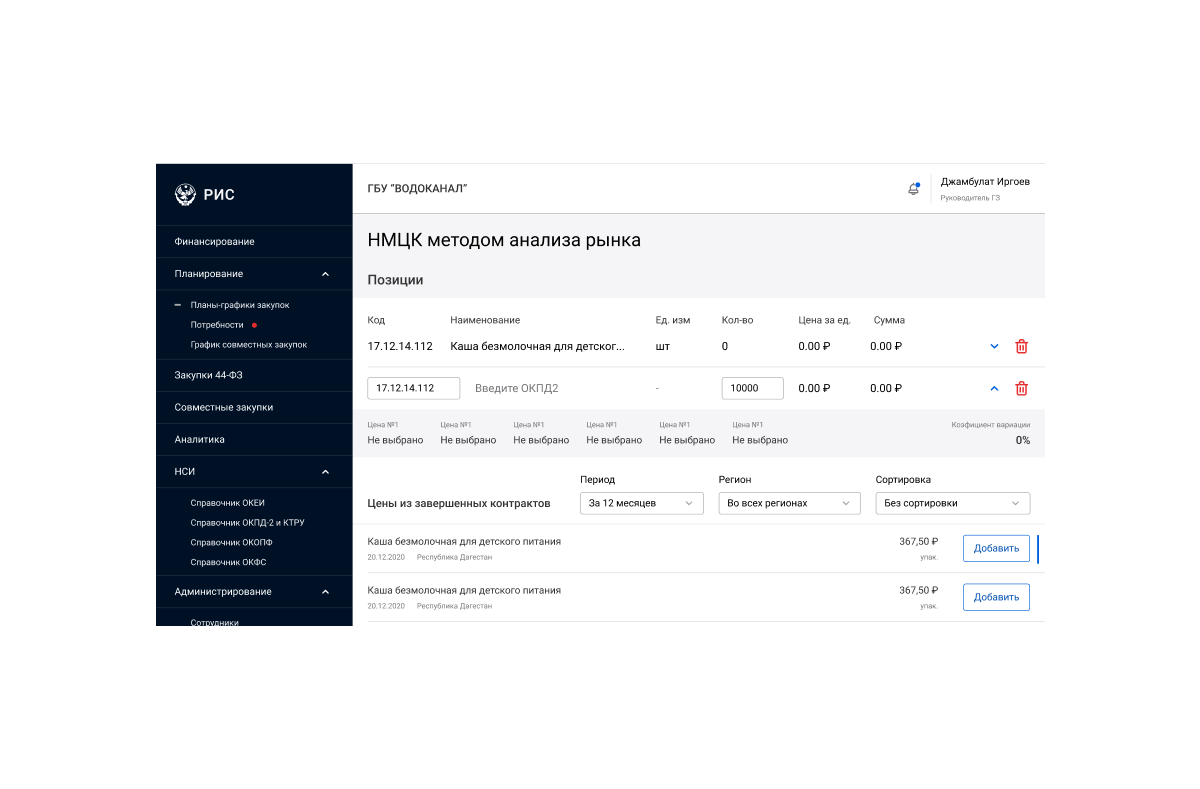Open Справочник ОКОПФ

coord(231,542)
